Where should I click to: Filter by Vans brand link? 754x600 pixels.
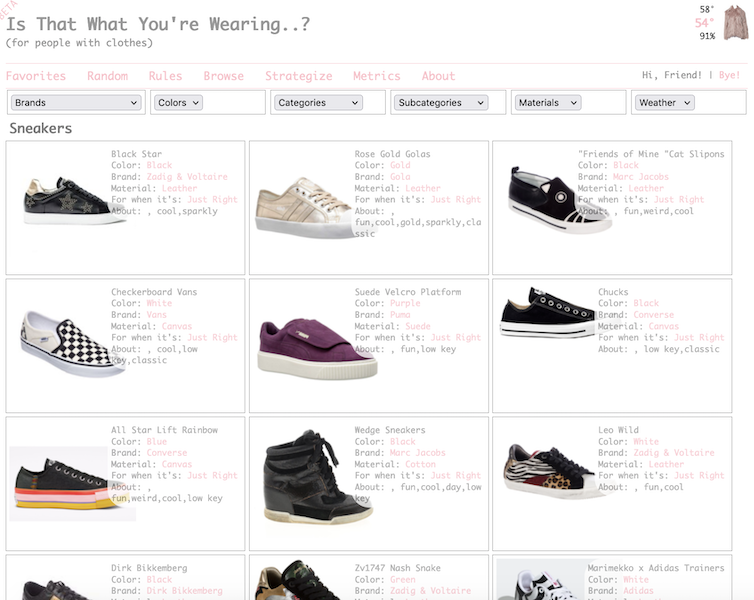tap(157, 314)
